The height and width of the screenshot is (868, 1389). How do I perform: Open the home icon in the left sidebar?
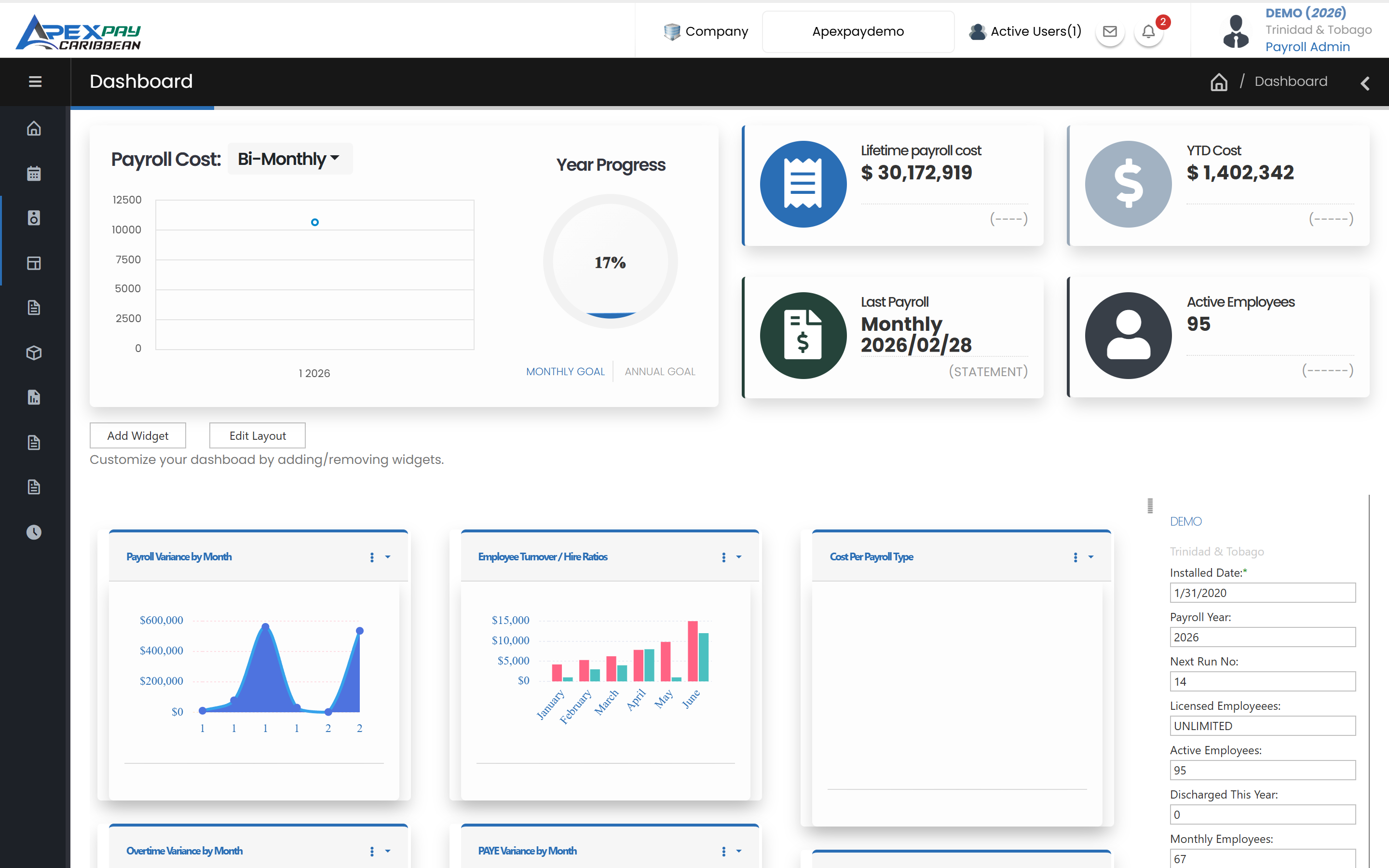click(x=34, y=128)
